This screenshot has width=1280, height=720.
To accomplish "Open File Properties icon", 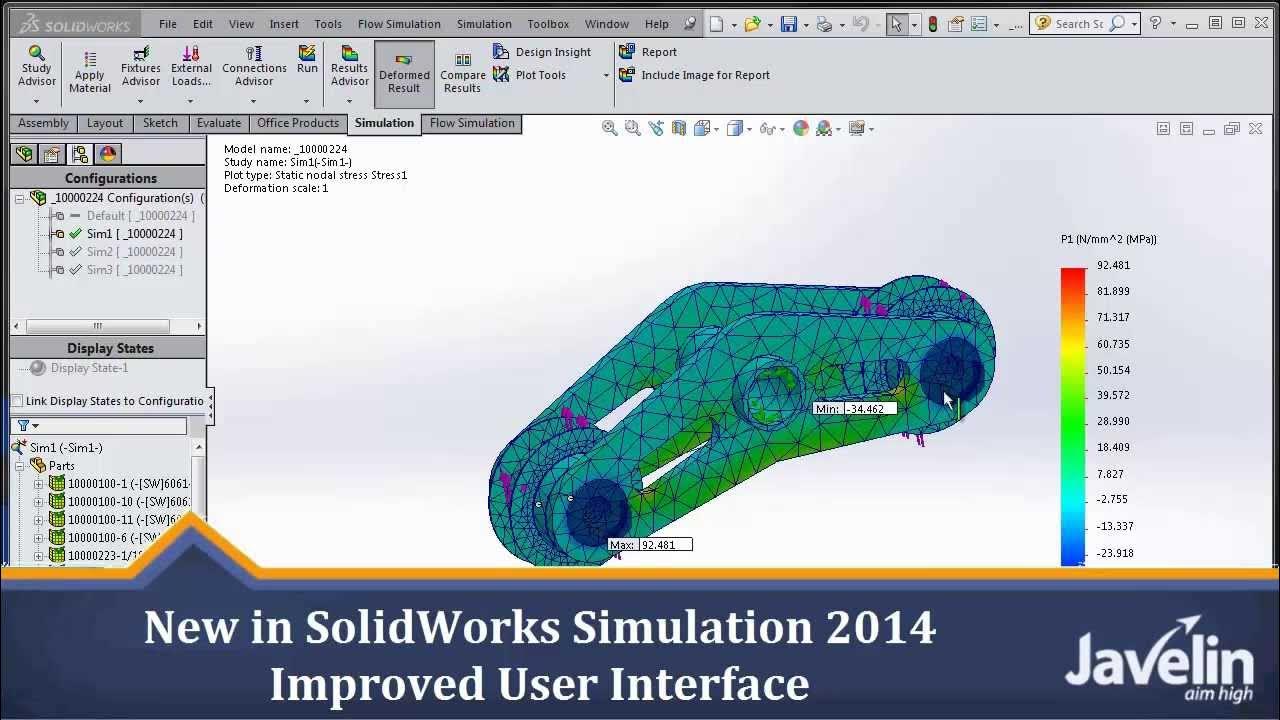I will [956, 24].
